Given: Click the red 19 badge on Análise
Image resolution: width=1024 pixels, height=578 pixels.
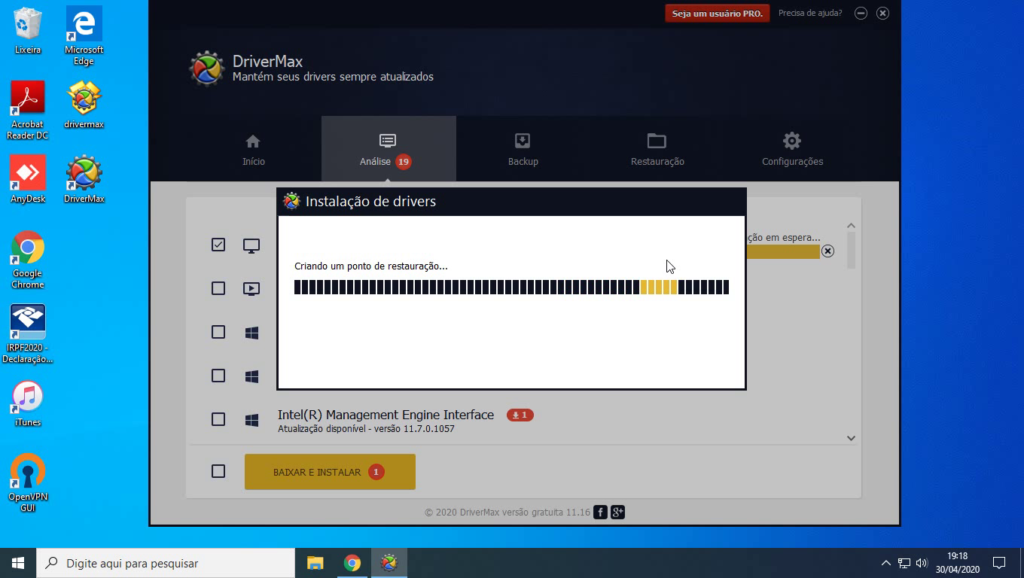Looking at the screenshot, I should (404, 161).
